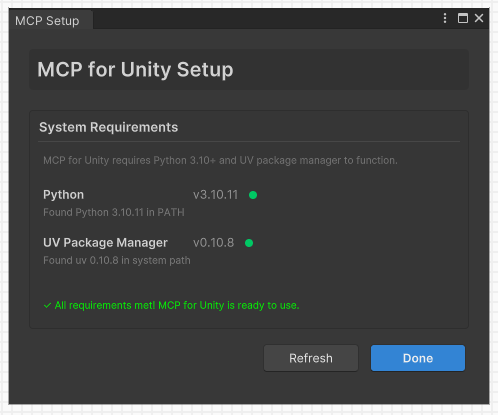Click the UV Package Manager label

(105, 243)
